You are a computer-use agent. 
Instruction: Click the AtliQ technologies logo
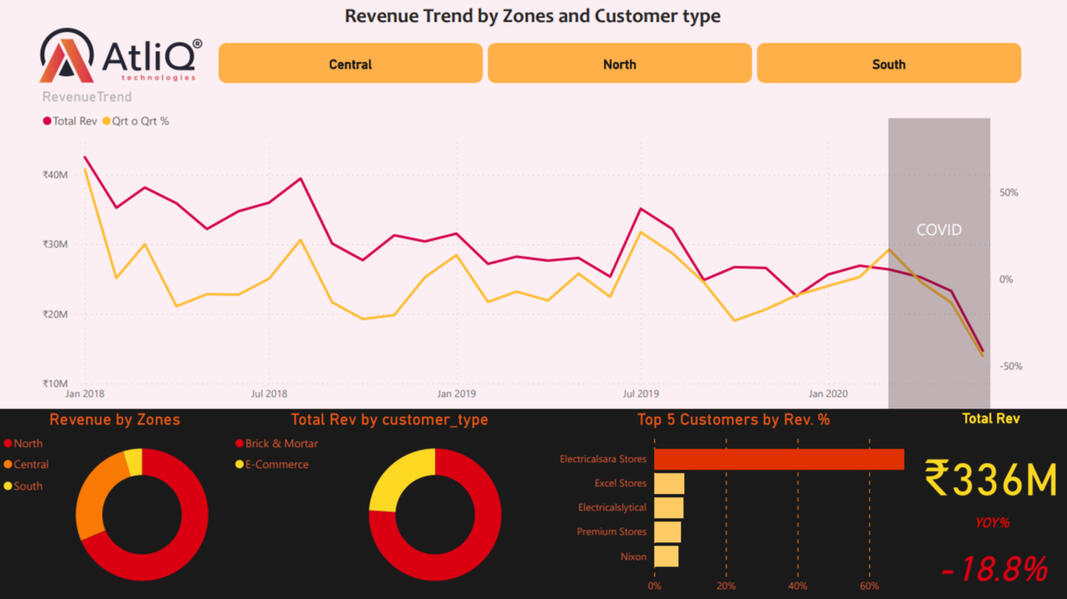click(119, 56)
